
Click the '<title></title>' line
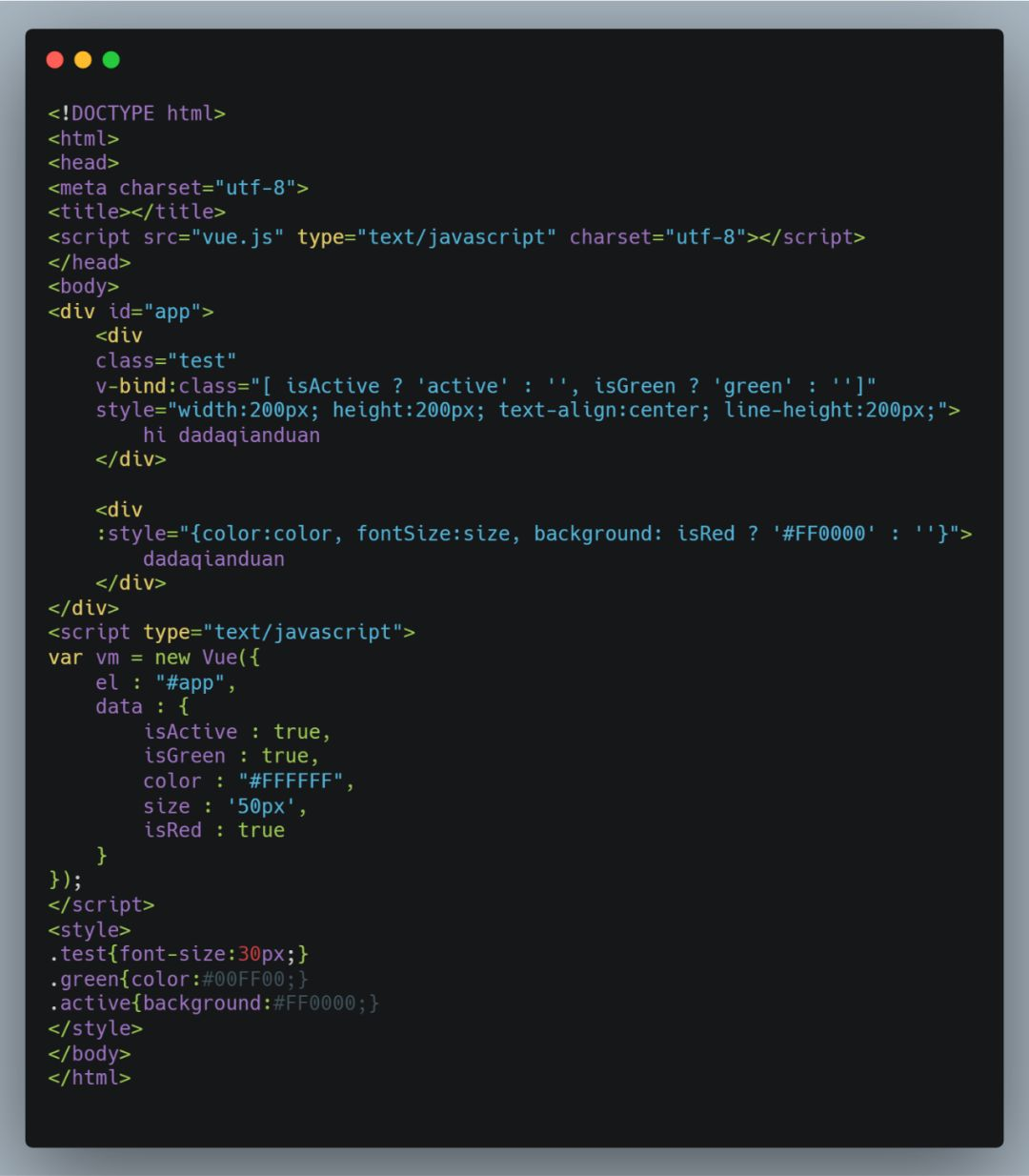[137, 212]
